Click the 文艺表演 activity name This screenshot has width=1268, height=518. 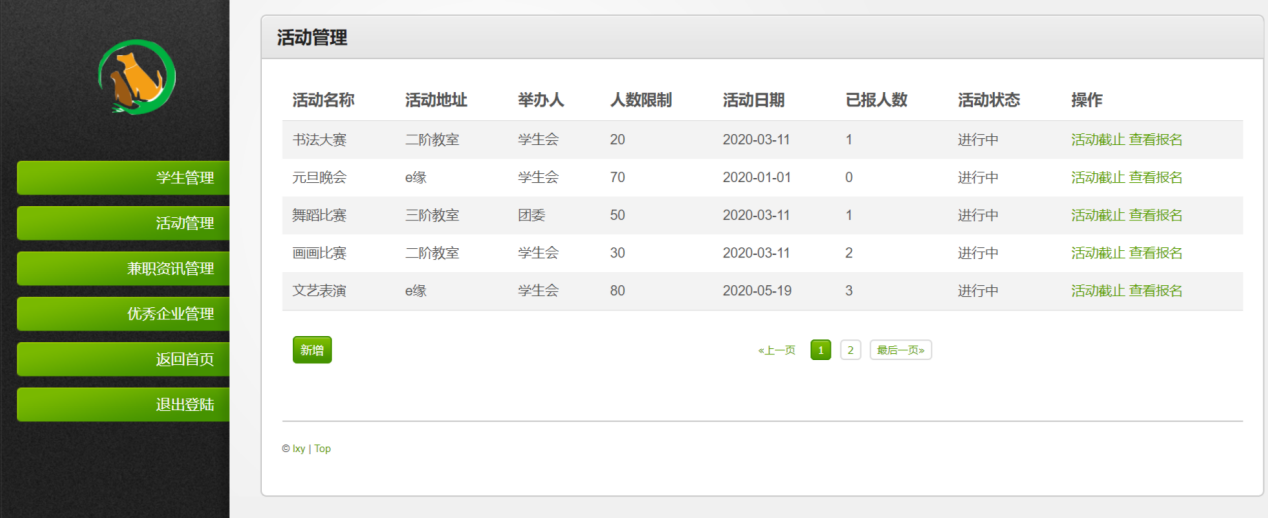[x=319, y=291]
